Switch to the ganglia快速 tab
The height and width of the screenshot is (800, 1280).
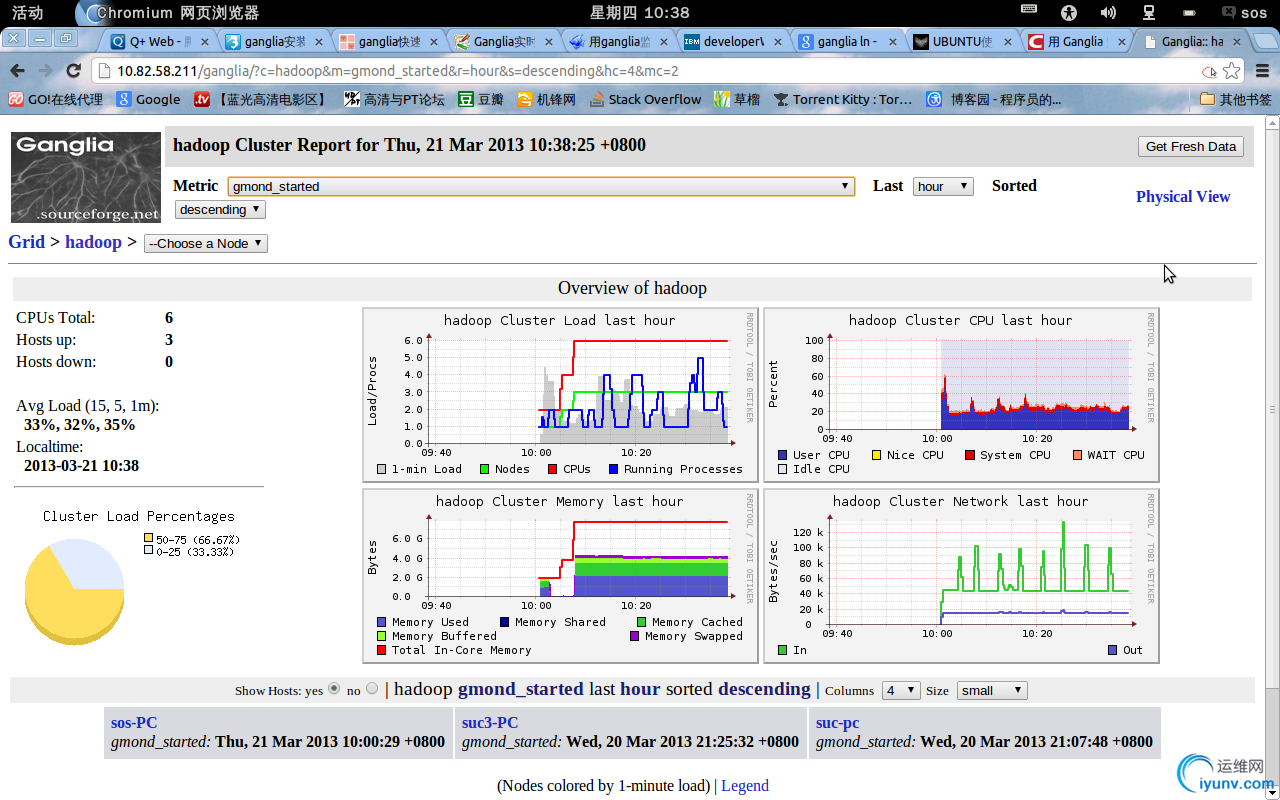390,41
